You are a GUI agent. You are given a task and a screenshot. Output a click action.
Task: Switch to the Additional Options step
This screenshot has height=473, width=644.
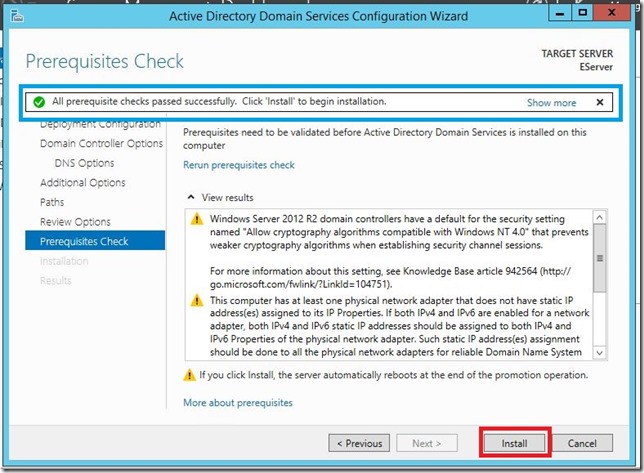(83, 182)
